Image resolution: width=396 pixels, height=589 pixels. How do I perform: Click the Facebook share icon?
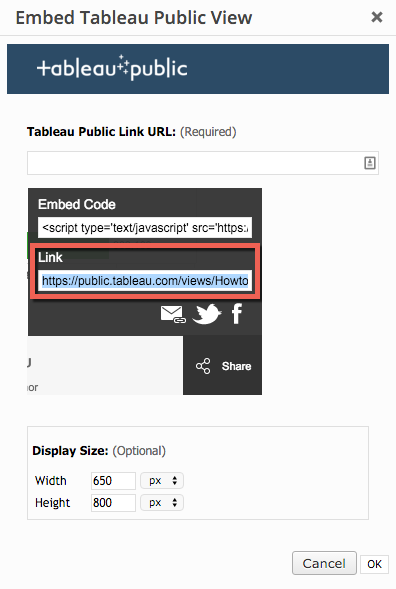point(237,314)
